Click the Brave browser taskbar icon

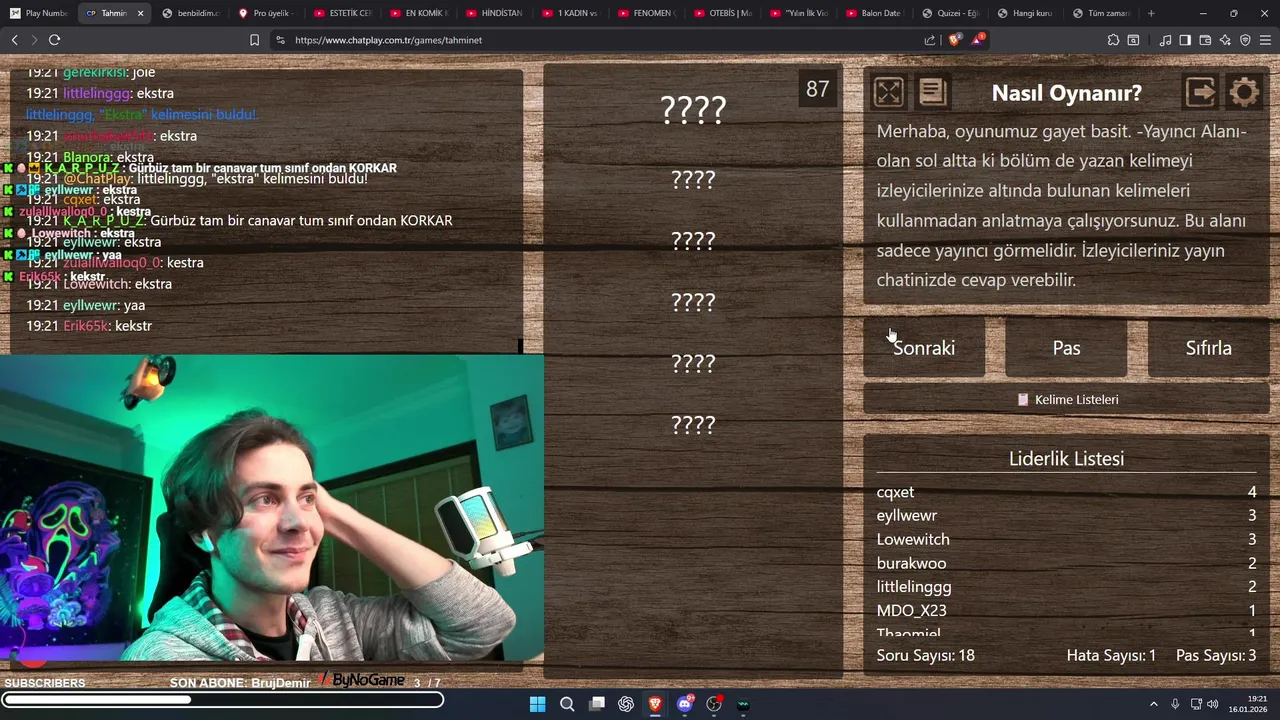[655, 704]
